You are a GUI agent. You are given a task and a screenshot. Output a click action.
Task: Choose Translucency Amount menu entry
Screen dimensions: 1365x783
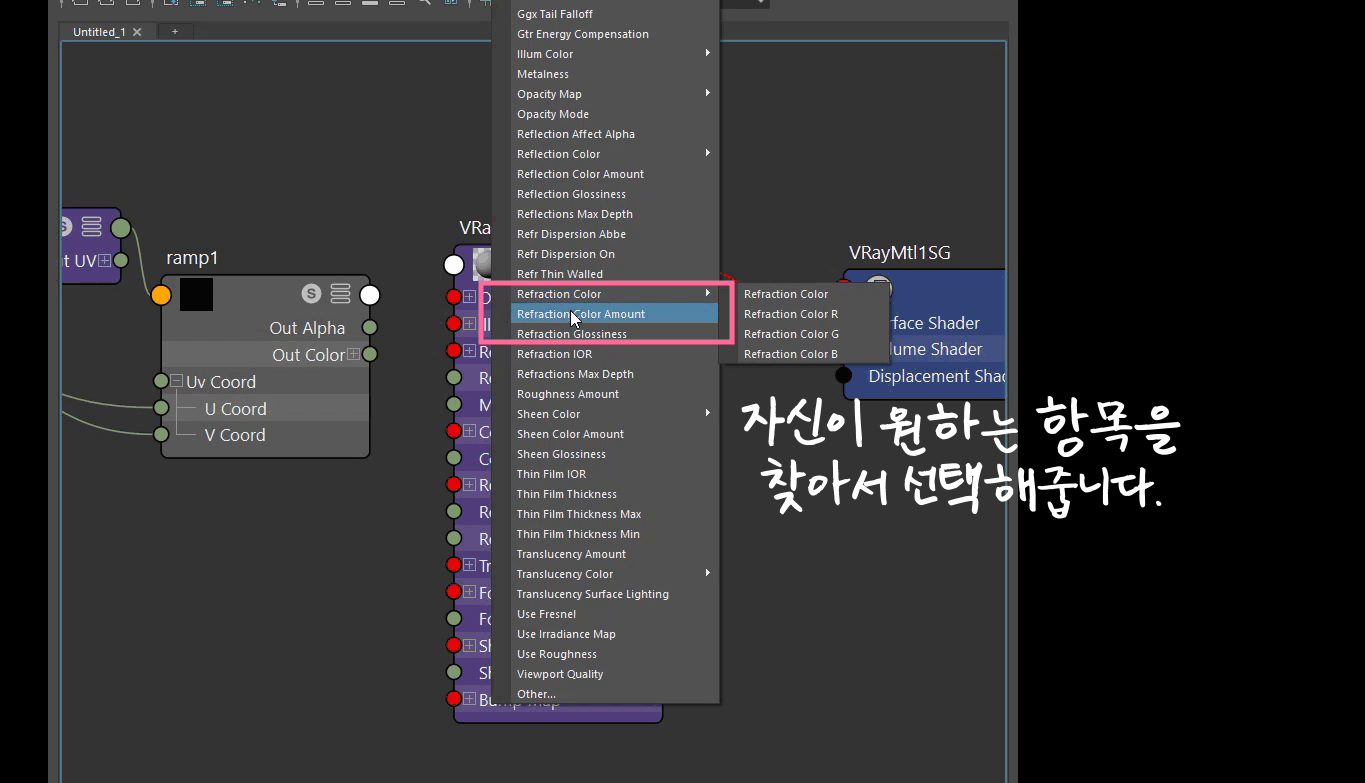point(615,554)
